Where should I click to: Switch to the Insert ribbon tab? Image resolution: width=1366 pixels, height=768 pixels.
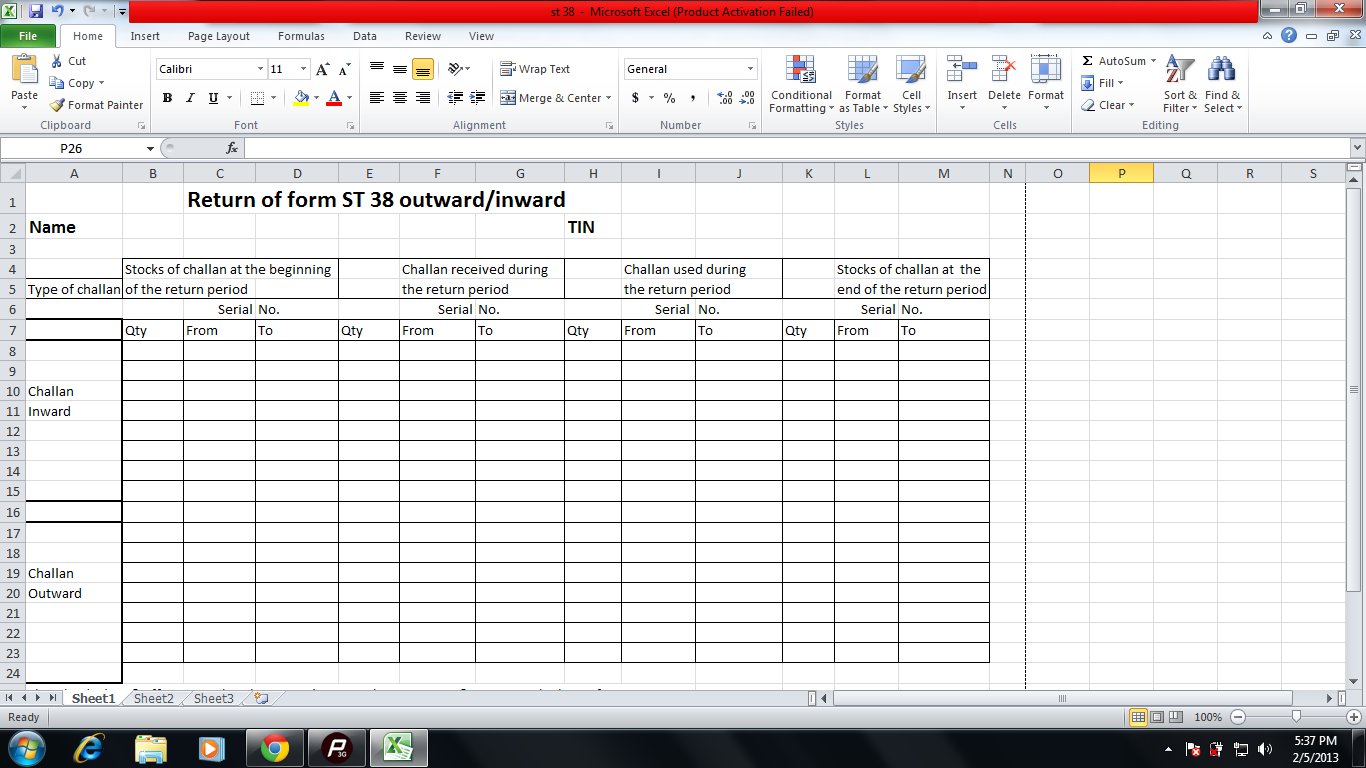[145, 36]
